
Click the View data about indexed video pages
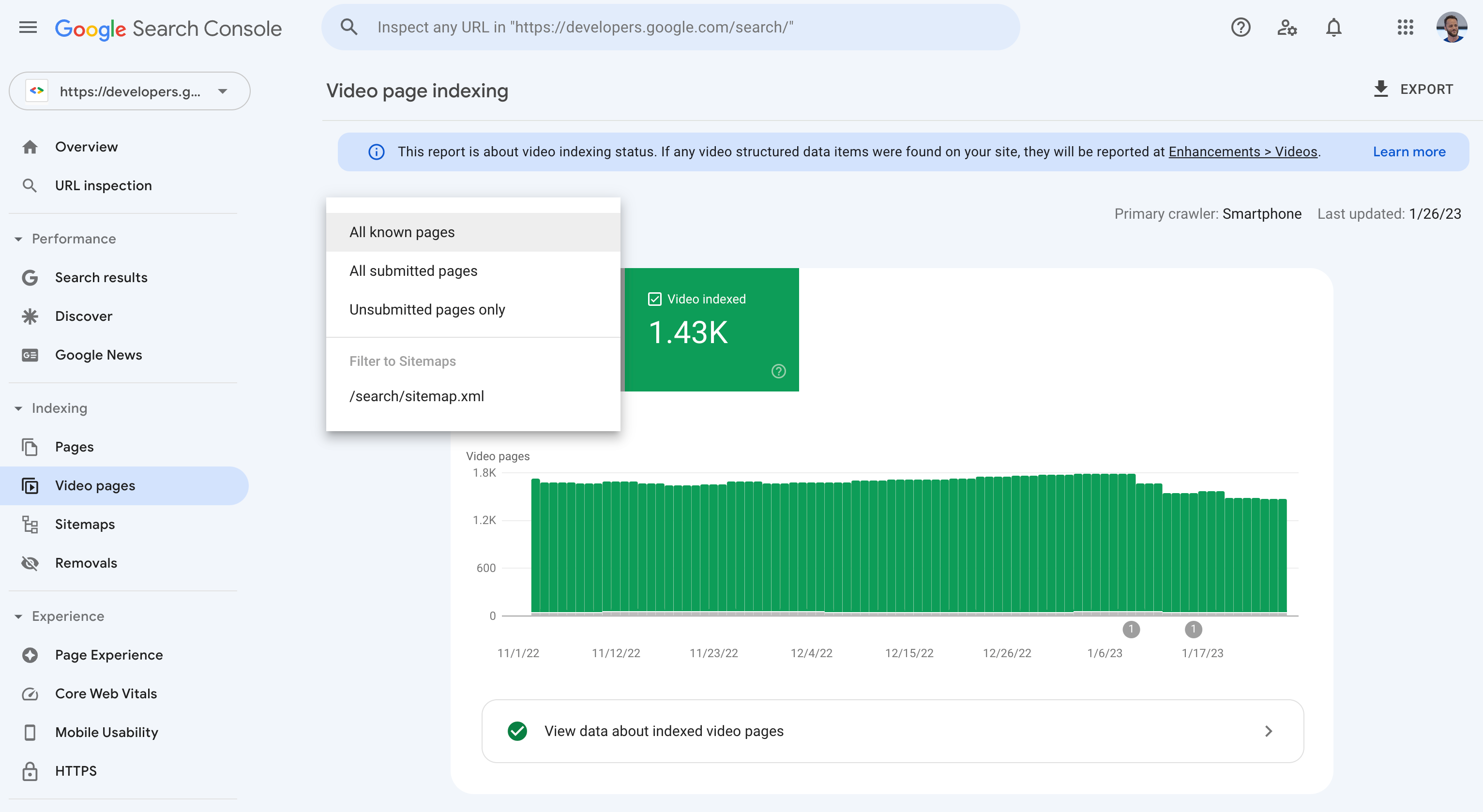point(891,731)
